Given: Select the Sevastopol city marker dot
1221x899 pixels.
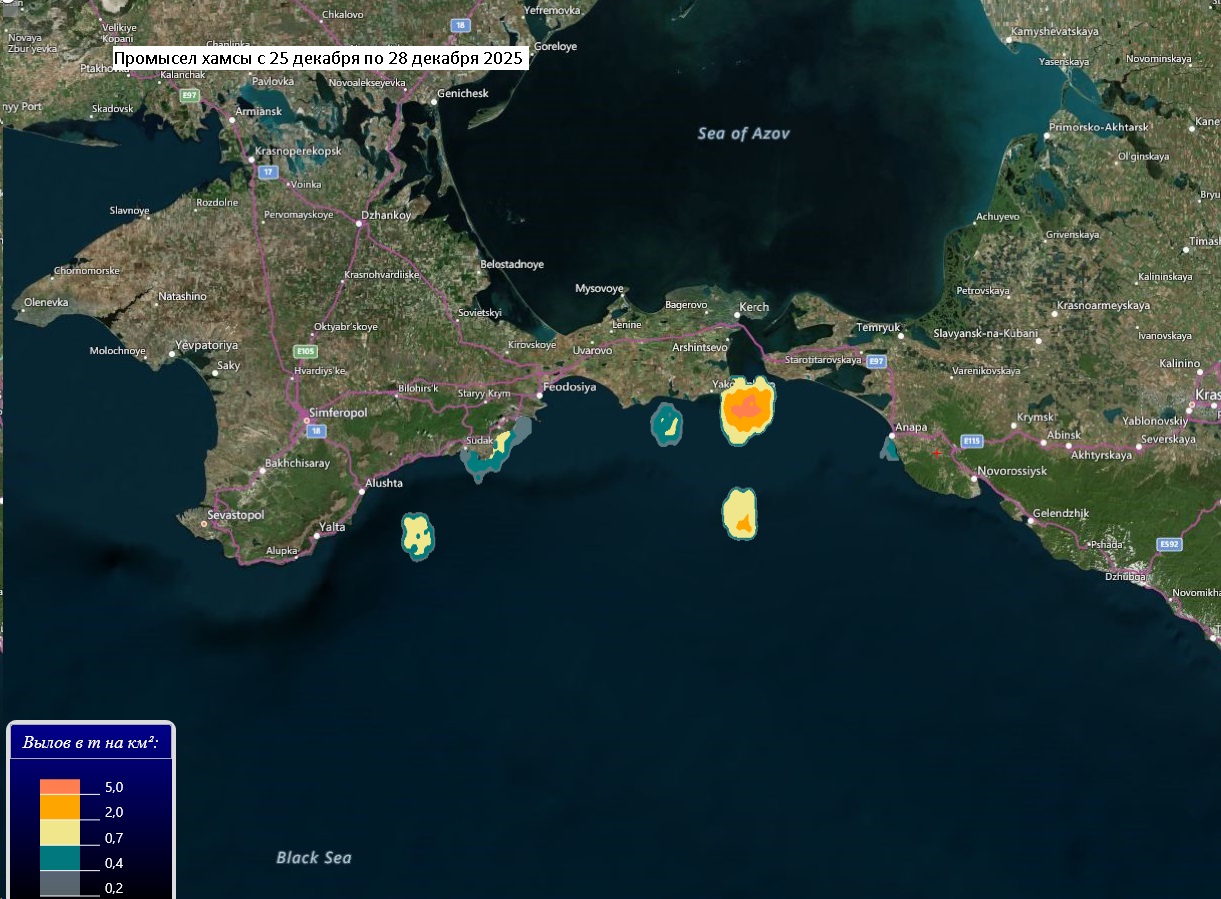Looking at the screenshot, I should pos(205,523).
